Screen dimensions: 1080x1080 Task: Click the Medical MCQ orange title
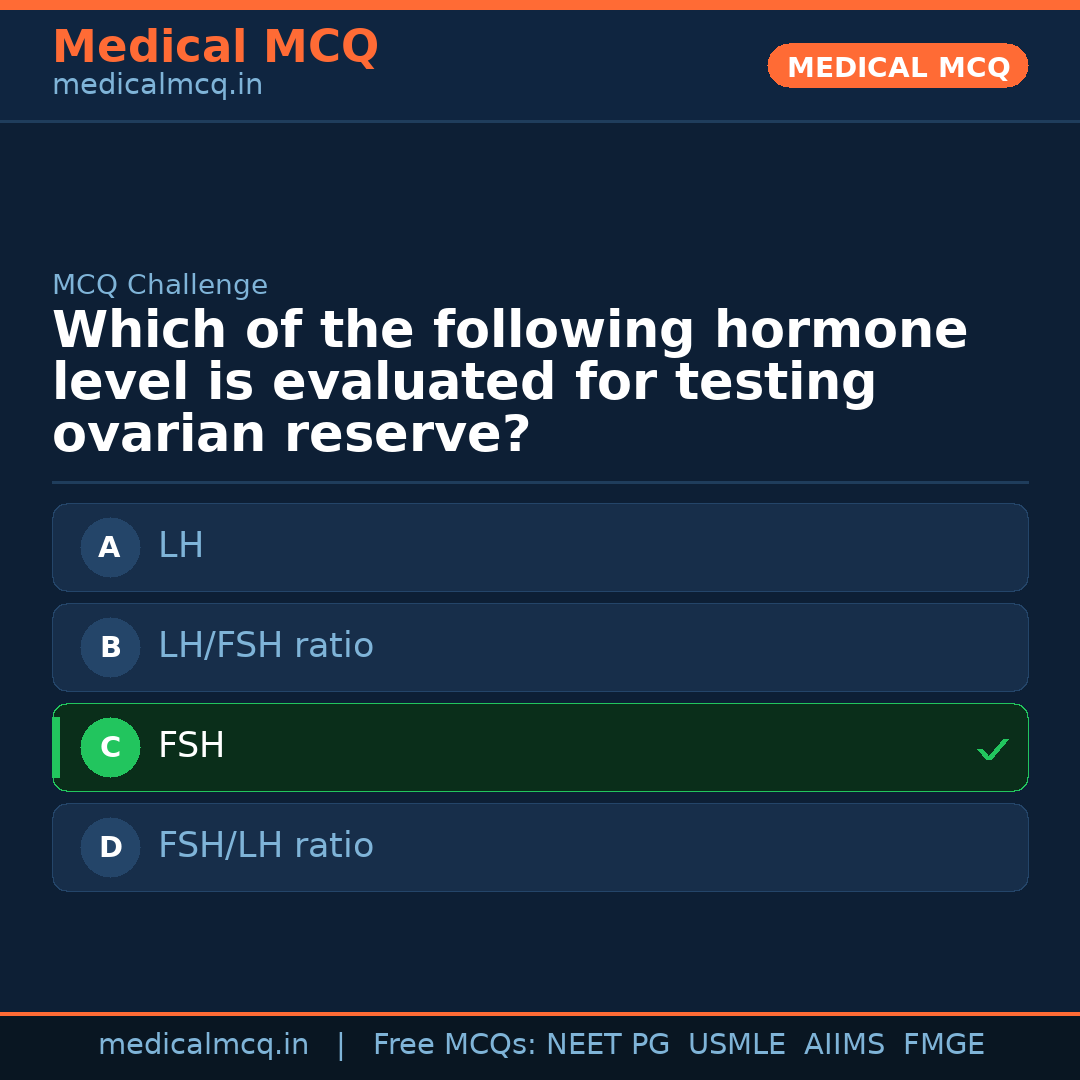coord(215,47)
